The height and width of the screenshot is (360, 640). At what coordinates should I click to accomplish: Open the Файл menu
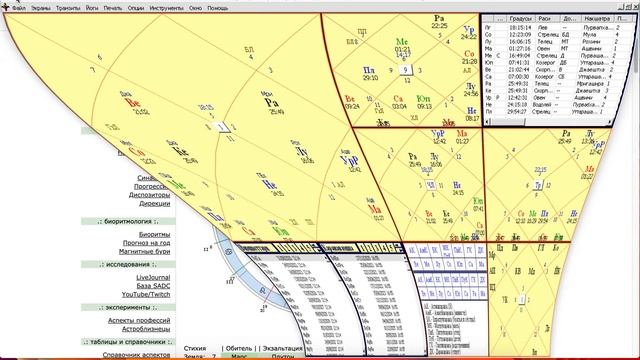(19, 8)
